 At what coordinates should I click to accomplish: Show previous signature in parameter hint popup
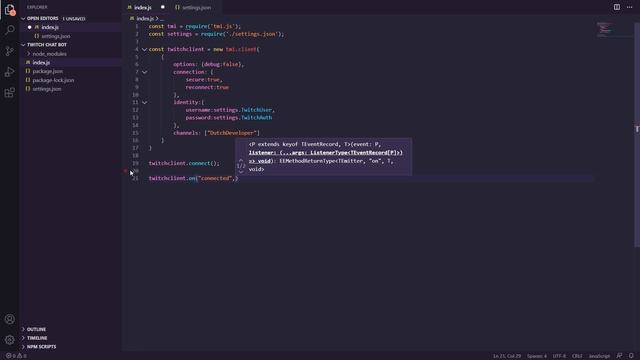coord(241,160)
